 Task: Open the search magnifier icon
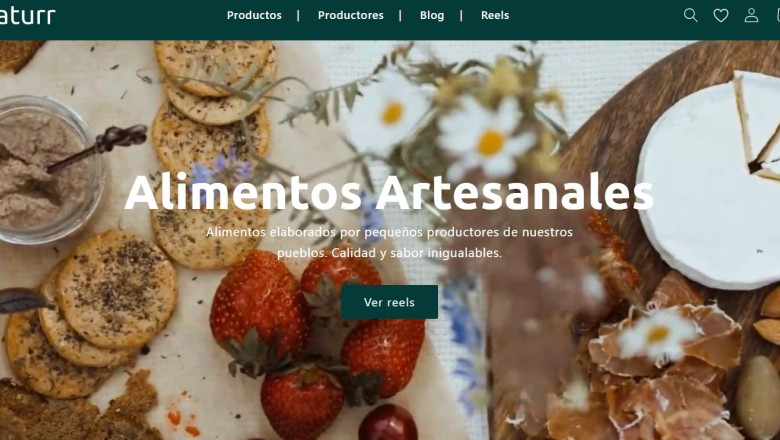tap(690, 15)
